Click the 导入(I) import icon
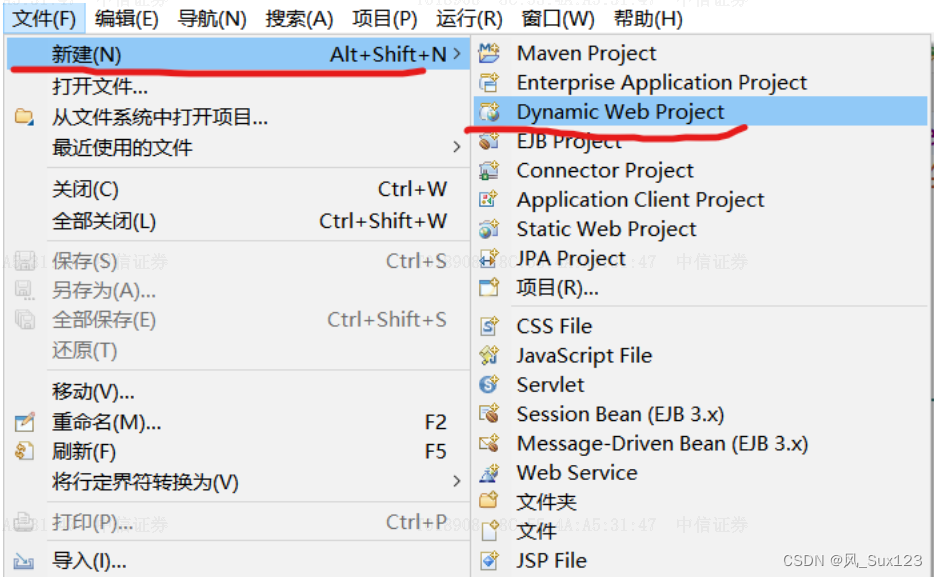Screen dimensions: 937x577 24,561
